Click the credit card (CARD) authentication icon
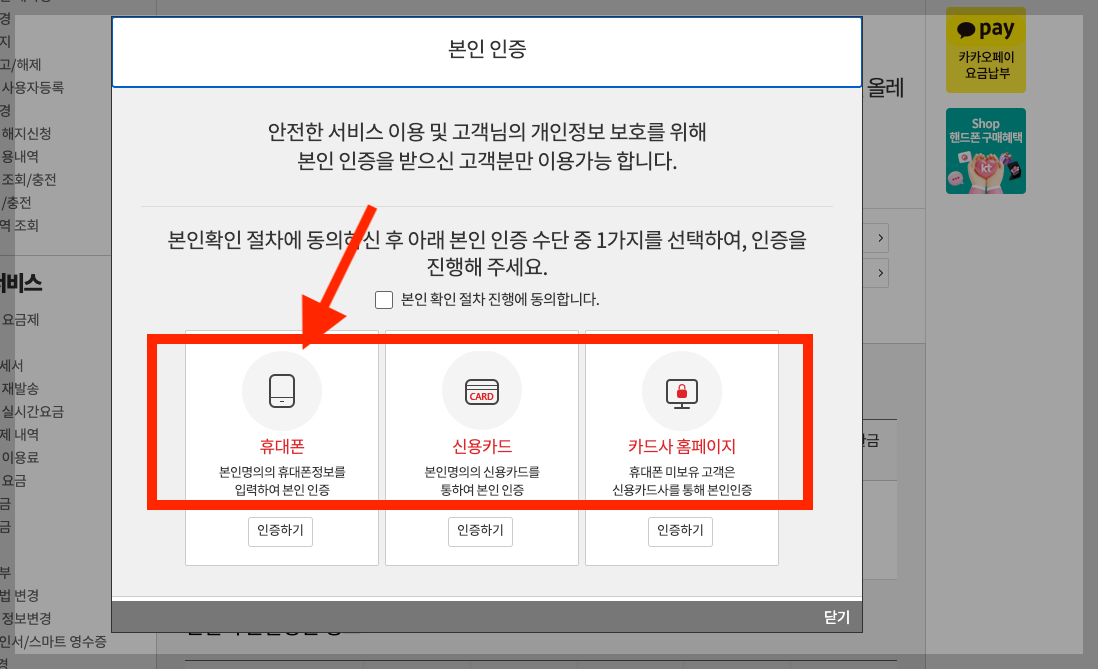1098x669 pixels. click(x=482, y=391)
